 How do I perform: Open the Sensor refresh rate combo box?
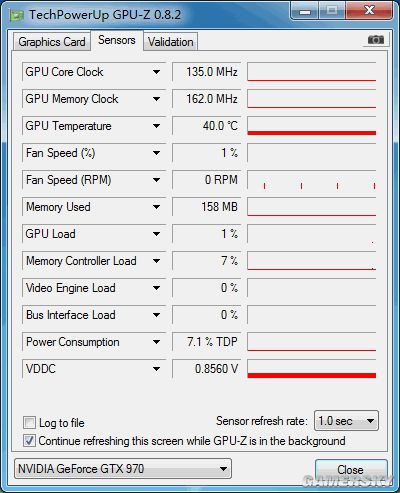(346, 421)
